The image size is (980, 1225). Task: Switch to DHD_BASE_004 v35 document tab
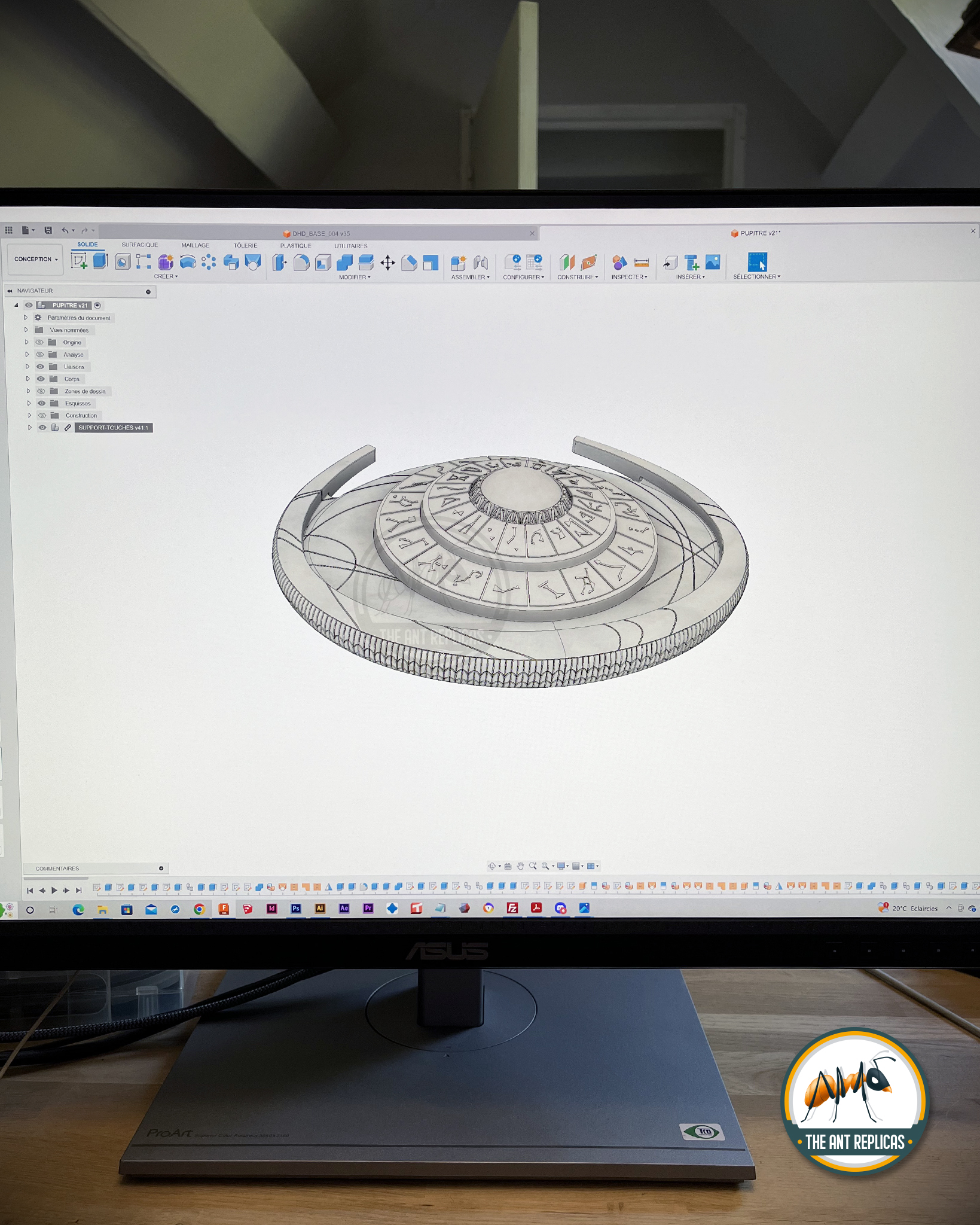[x=317, y=234]
